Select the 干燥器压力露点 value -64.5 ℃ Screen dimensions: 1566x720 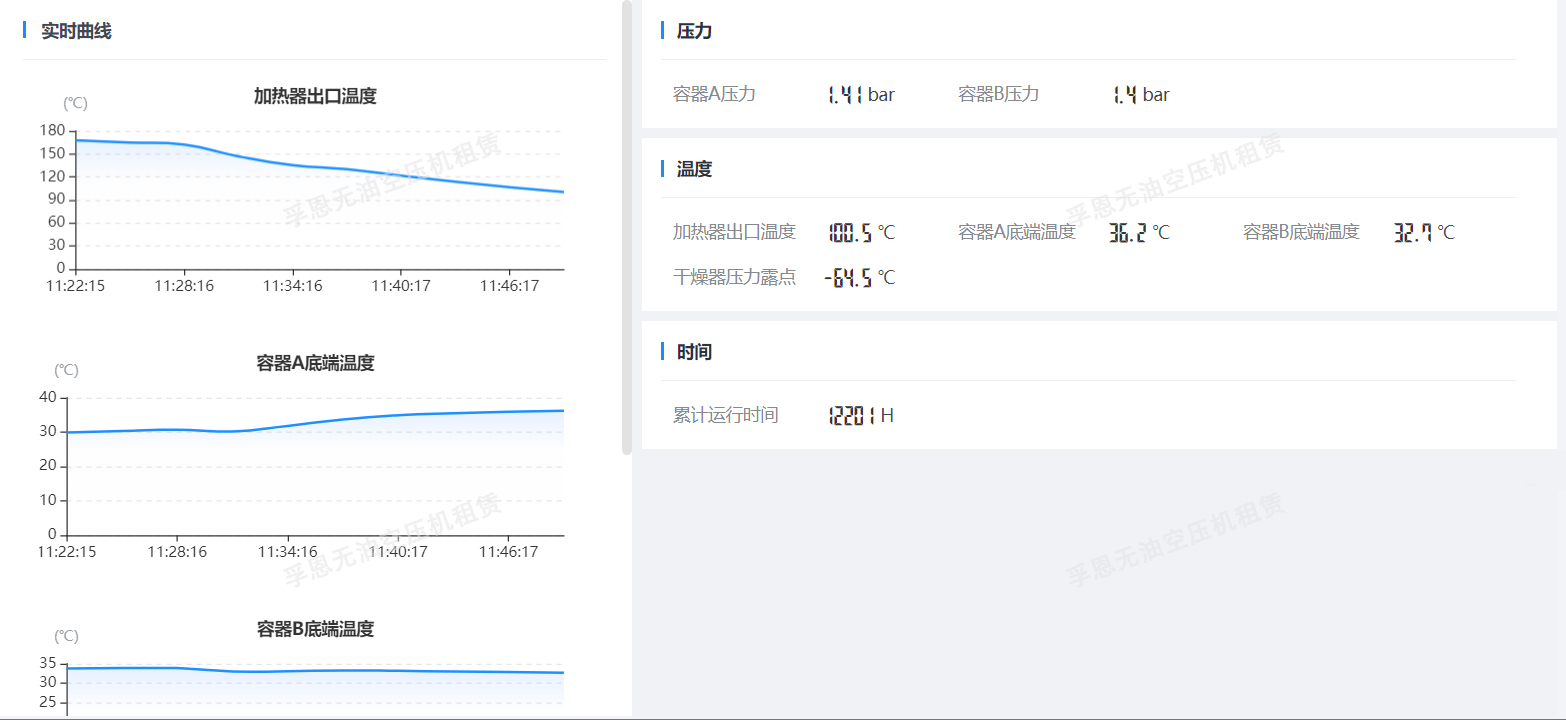pyautogui.click(x=857, y=277)
